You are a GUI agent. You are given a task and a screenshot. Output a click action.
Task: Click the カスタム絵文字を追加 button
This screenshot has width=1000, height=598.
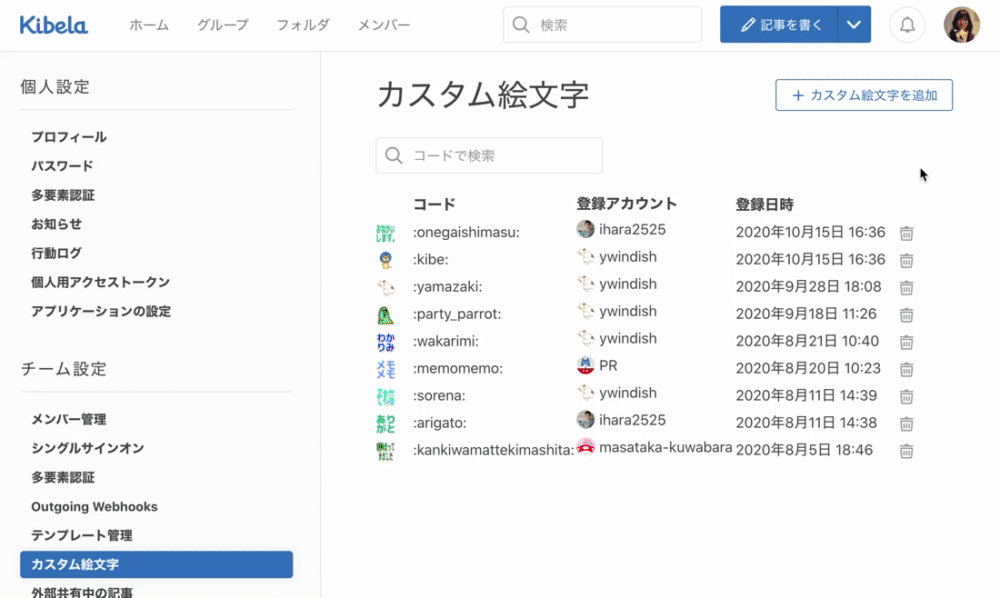click(x=864, y=95)
